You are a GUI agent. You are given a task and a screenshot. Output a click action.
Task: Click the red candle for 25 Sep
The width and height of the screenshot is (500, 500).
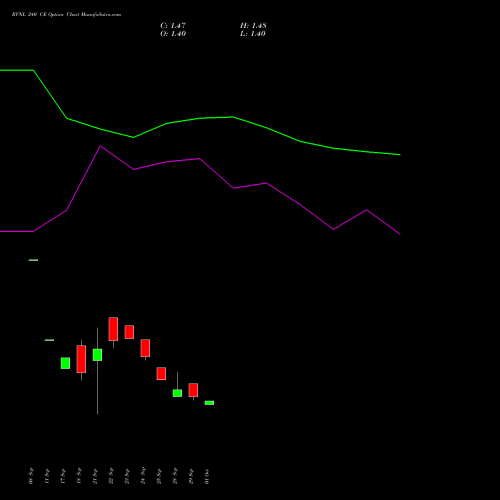(x=161, y=374)
